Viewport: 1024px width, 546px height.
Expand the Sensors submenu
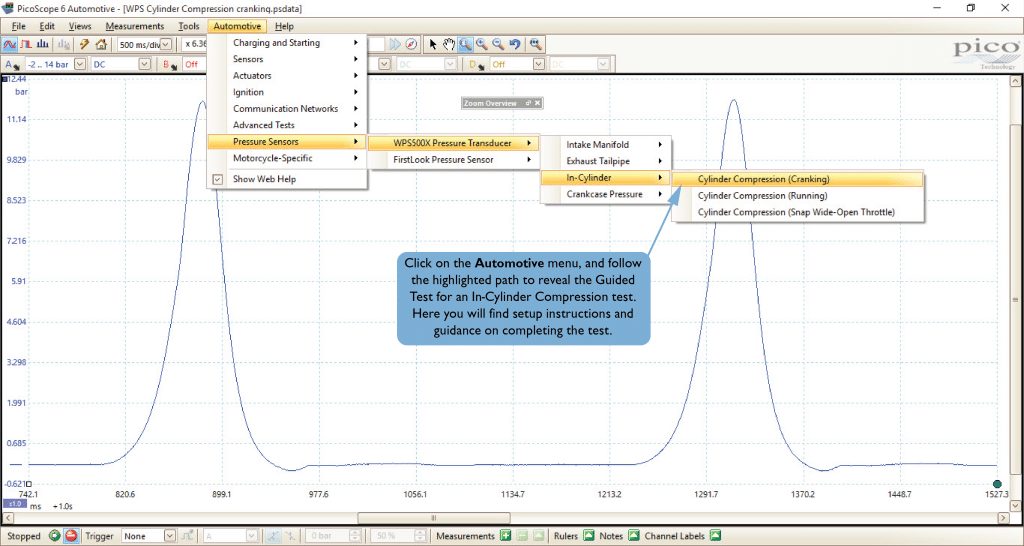[x=287, y=59]
